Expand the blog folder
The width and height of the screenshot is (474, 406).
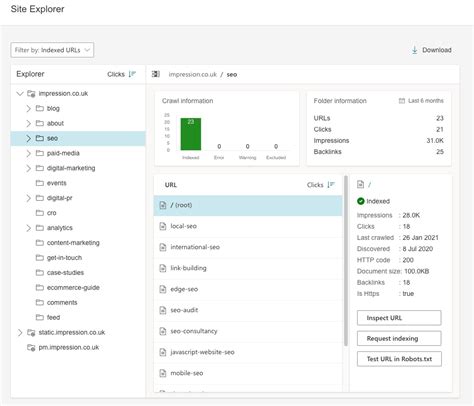click(29, 108)
